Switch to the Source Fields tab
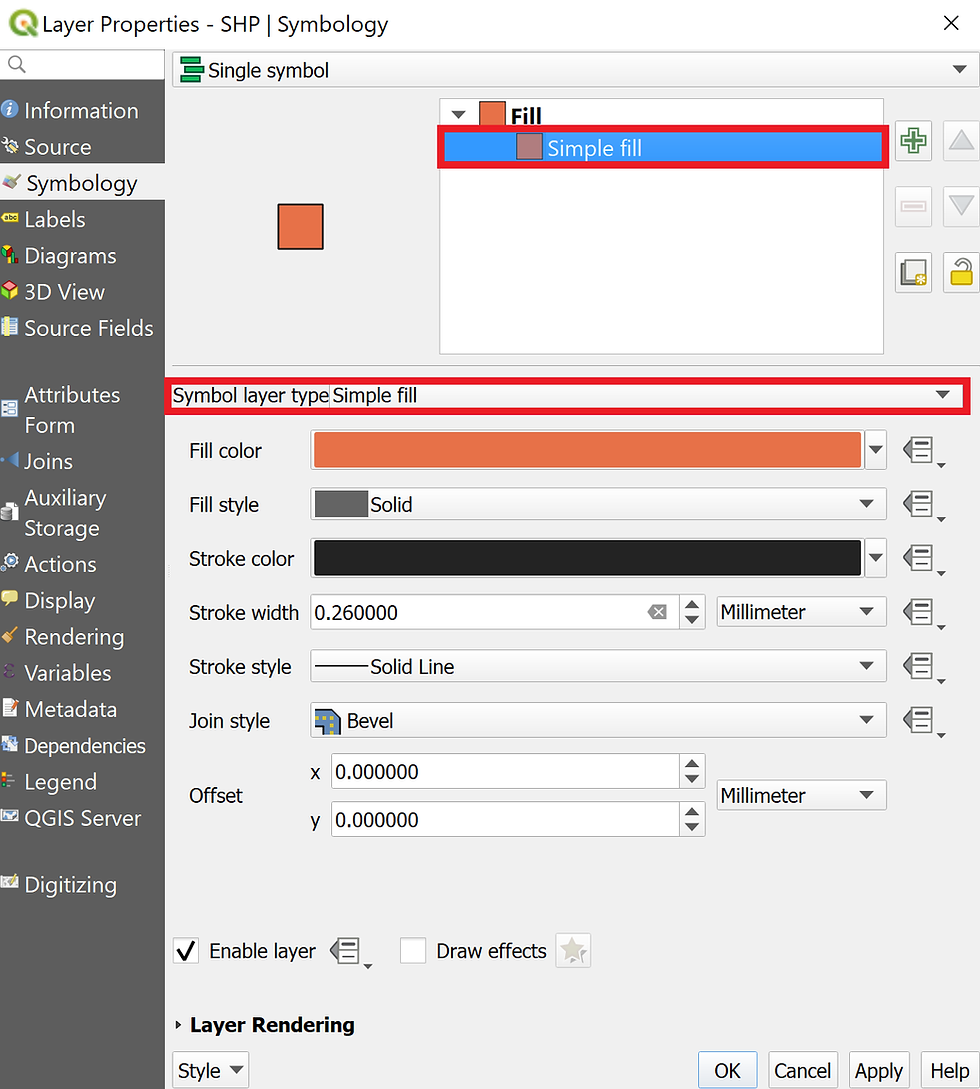Screen dimensions: 980x1089 coord(82,328)
